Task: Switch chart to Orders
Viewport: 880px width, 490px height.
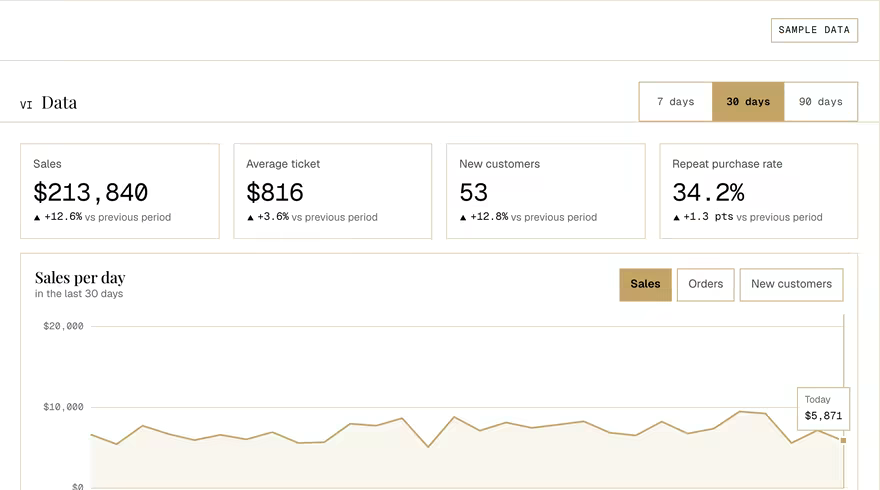Action: [x=705, y=285]
